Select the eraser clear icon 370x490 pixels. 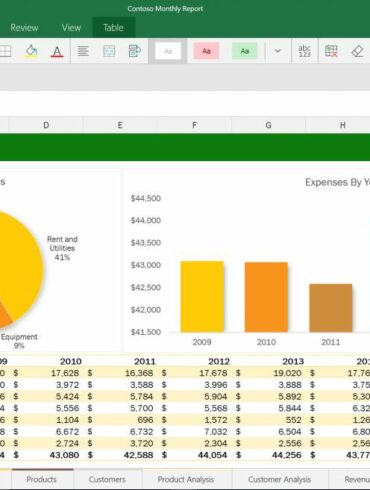(357, 51)
